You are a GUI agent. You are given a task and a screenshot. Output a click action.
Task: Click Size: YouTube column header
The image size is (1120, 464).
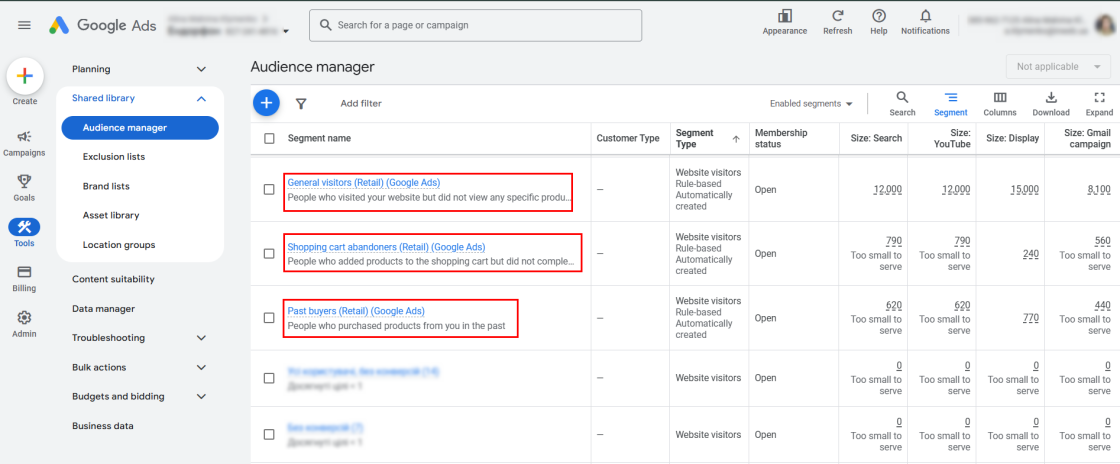(952, 138)
